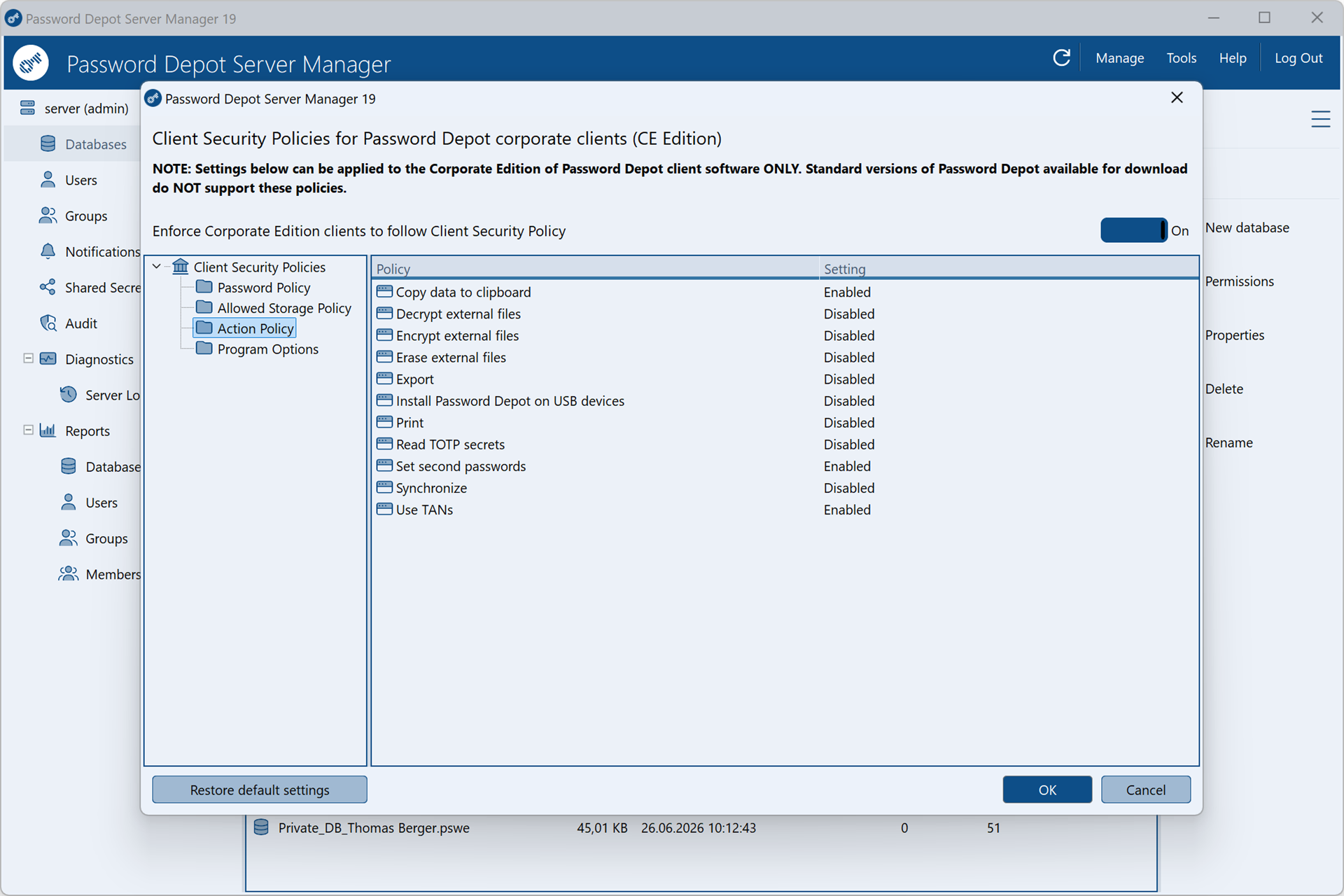The image size is (1344, 896).
Task: Click the Groups icon under server
Action: 48,216
